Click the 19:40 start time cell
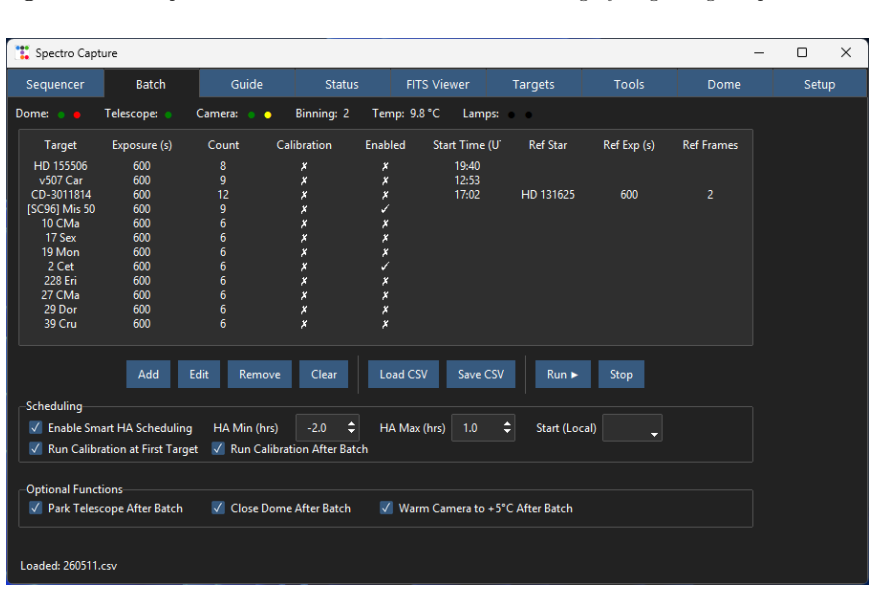Viewport: 875px width, 591px height. point(467,166)
